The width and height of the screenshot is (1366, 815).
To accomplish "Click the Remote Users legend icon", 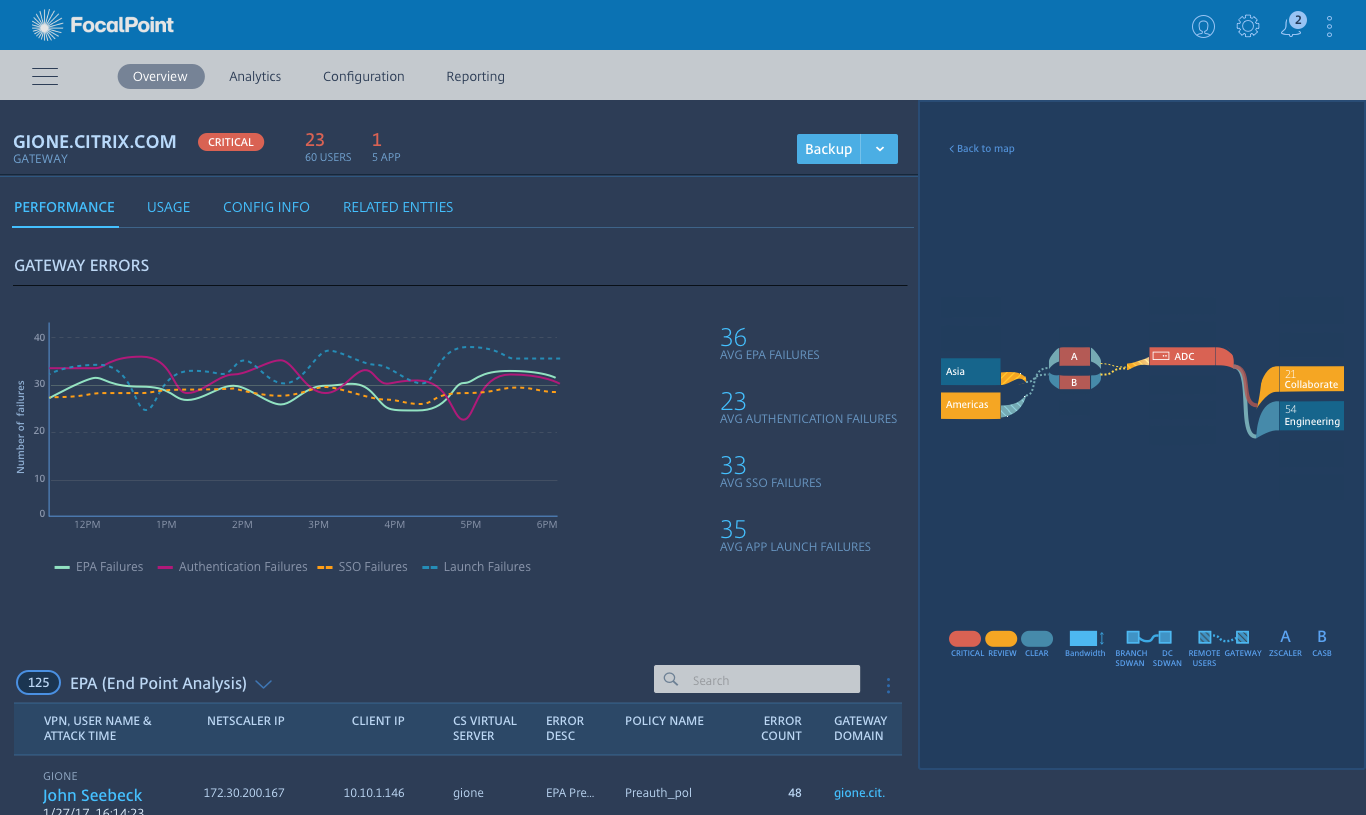I will [1205, 637].
